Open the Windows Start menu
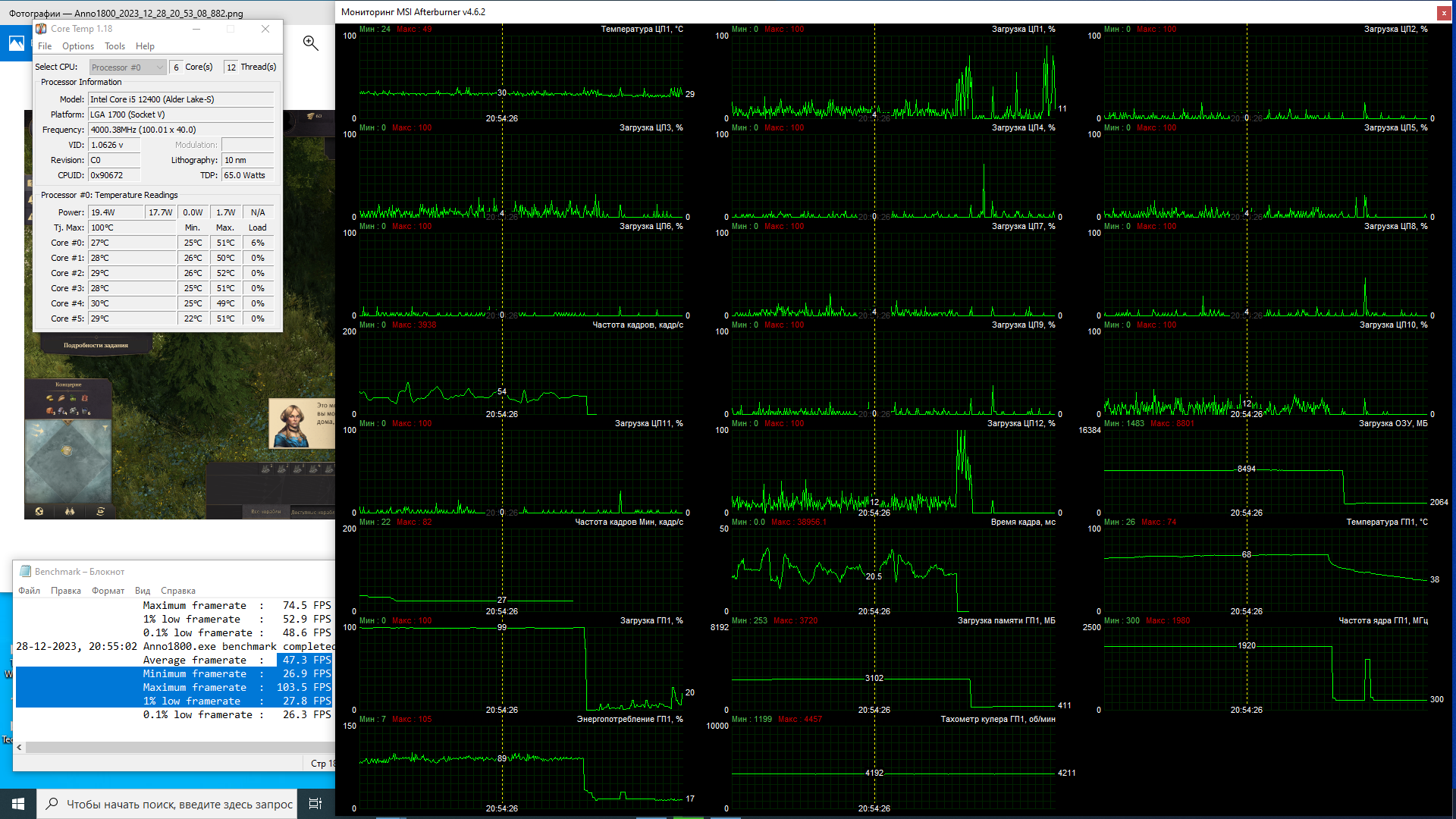The image size is (1456, 819). coord(18,804)
